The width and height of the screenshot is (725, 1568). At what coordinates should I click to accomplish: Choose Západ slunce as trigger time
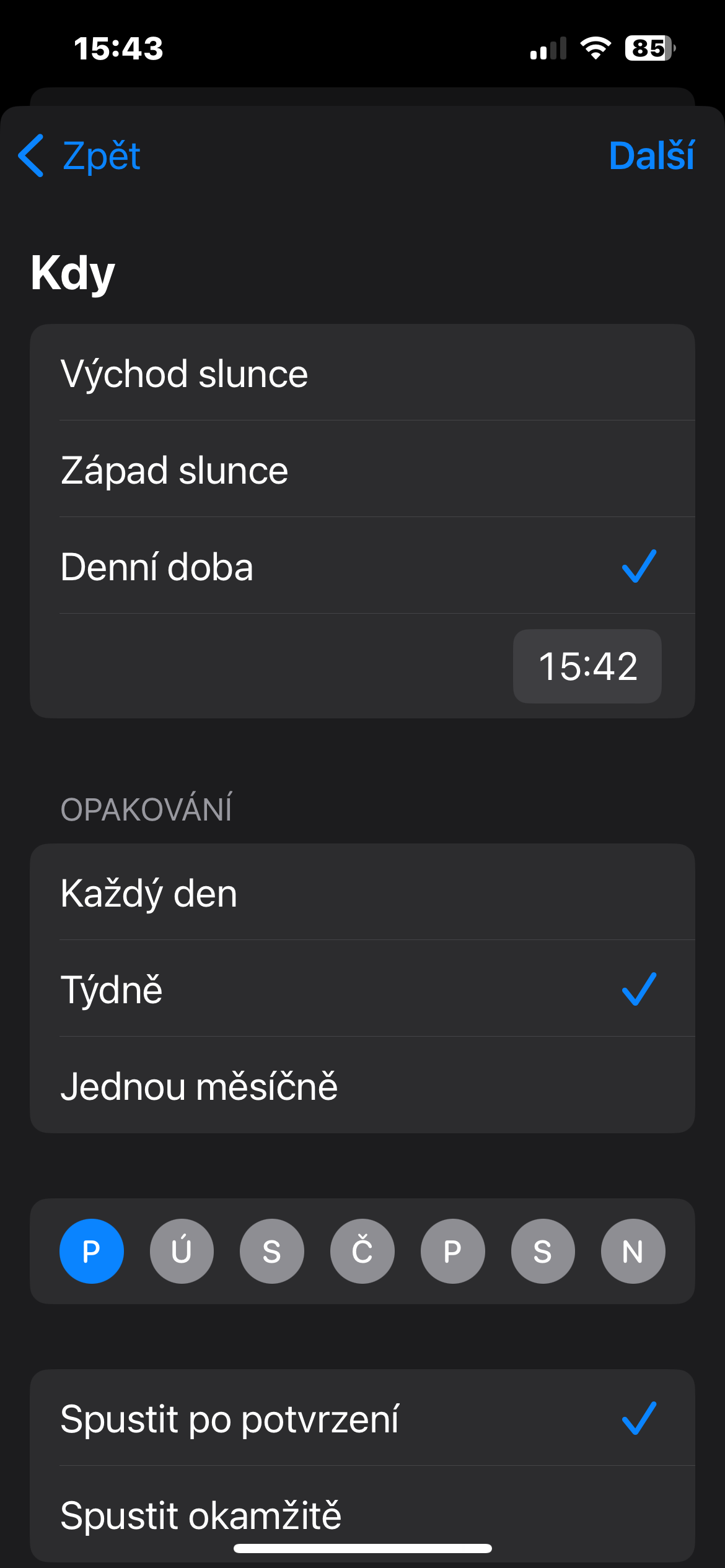pos(362,470)
